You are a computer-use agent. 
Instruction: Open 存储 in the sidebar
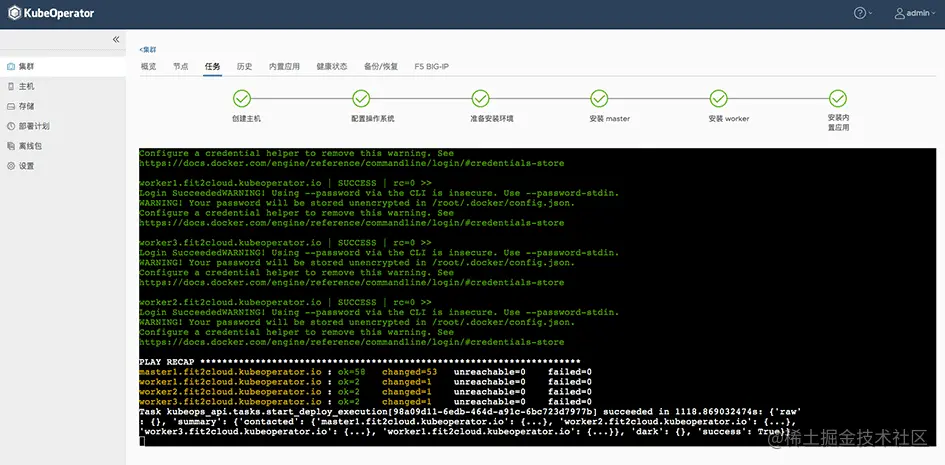point(63,106)
